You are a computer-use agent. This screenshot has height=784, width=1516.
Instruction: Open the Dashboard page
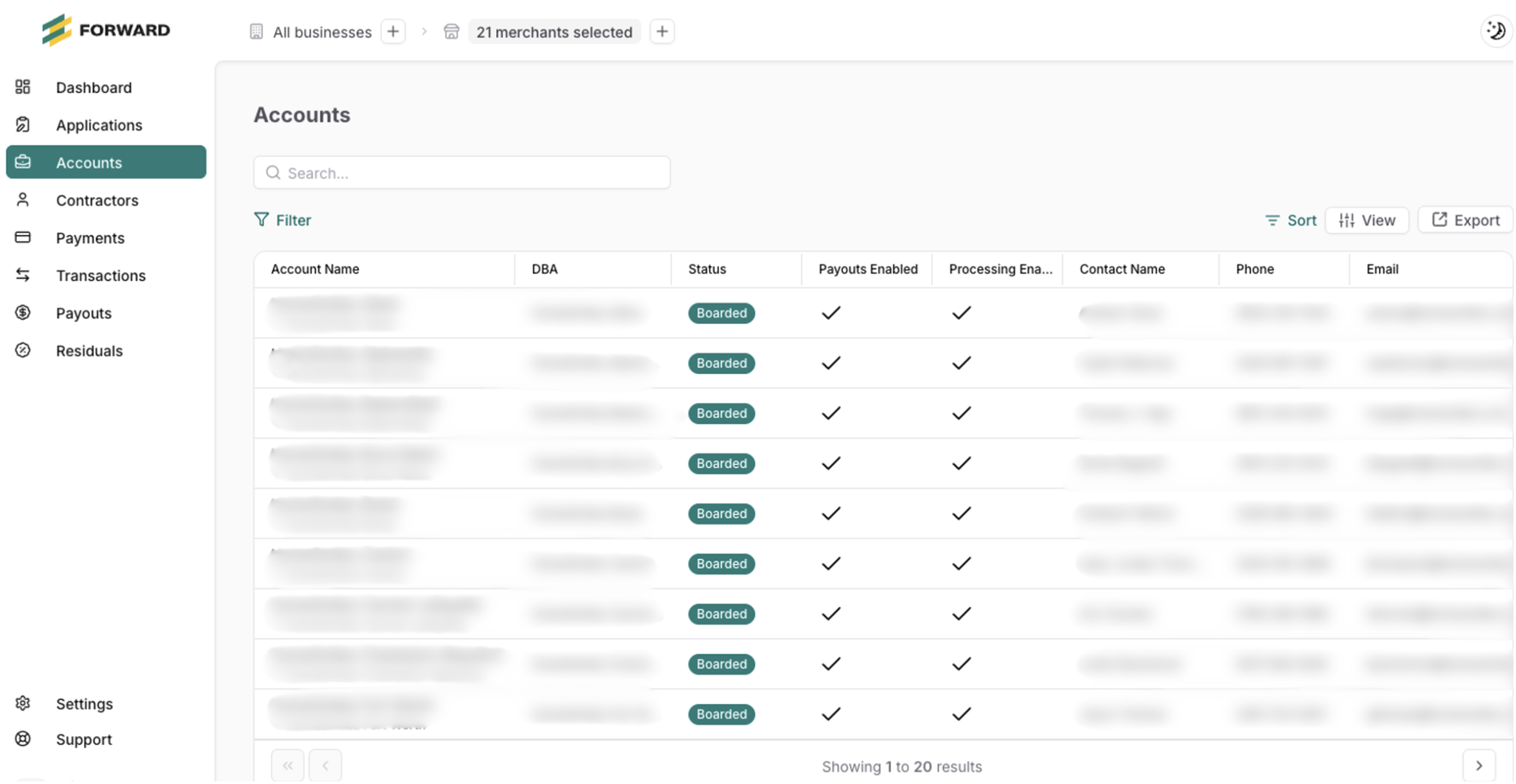tap(93, 88)
